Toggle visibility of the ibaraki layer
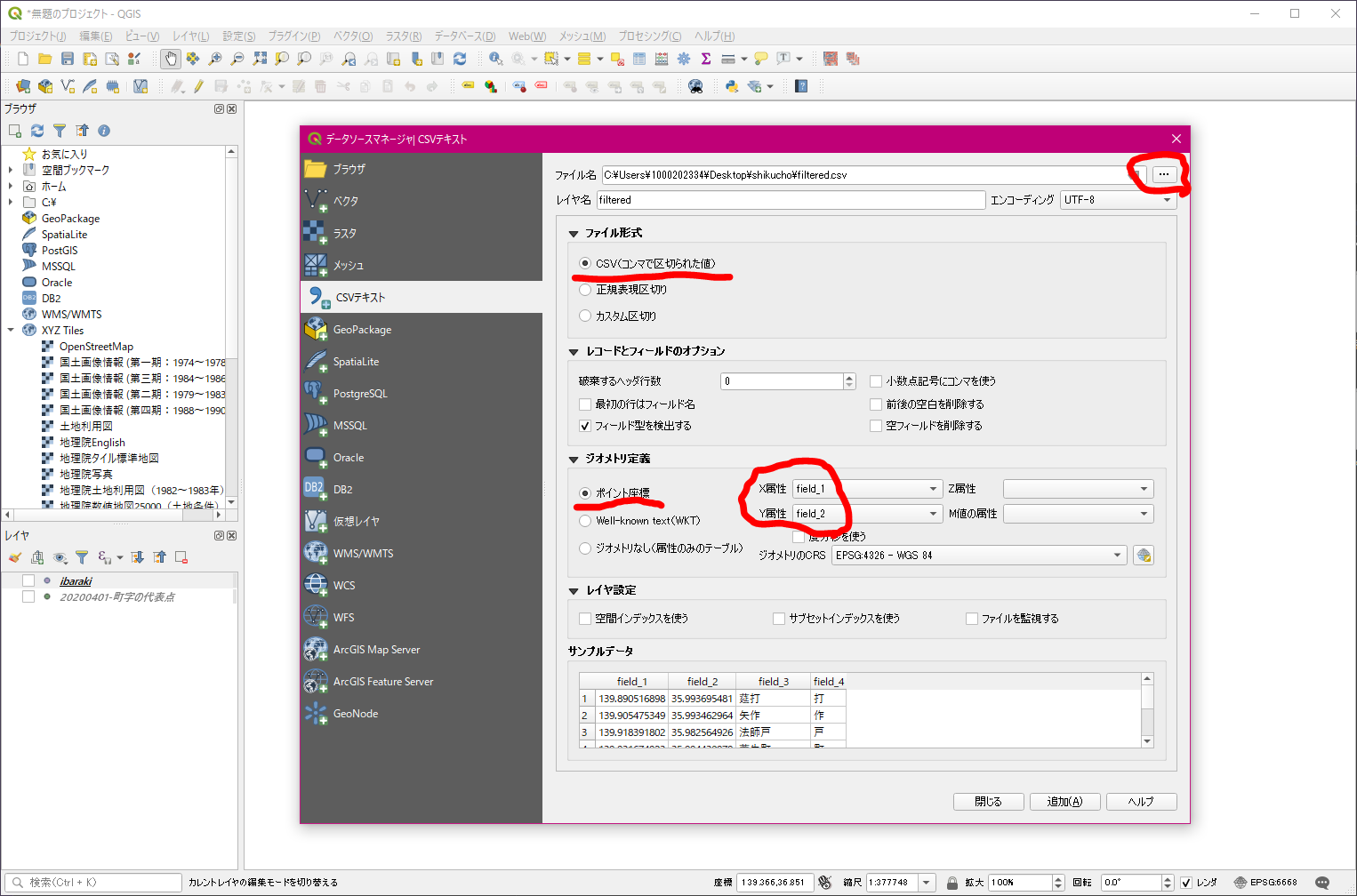This screenshot has width=1357, height=896. tap(28, 581)
